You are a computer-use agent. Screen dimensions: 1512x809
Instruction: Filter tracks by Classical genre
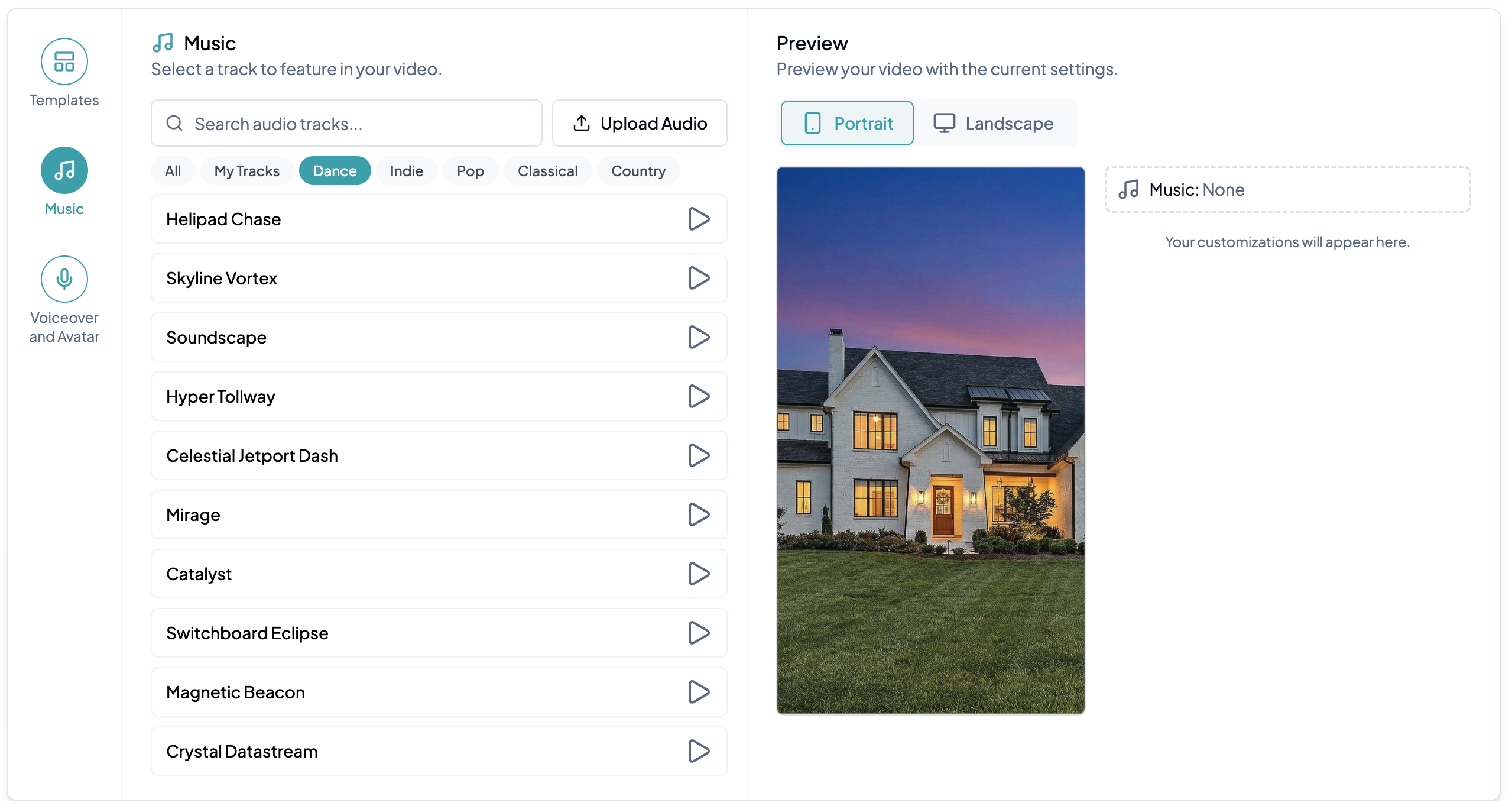(547, 171)
